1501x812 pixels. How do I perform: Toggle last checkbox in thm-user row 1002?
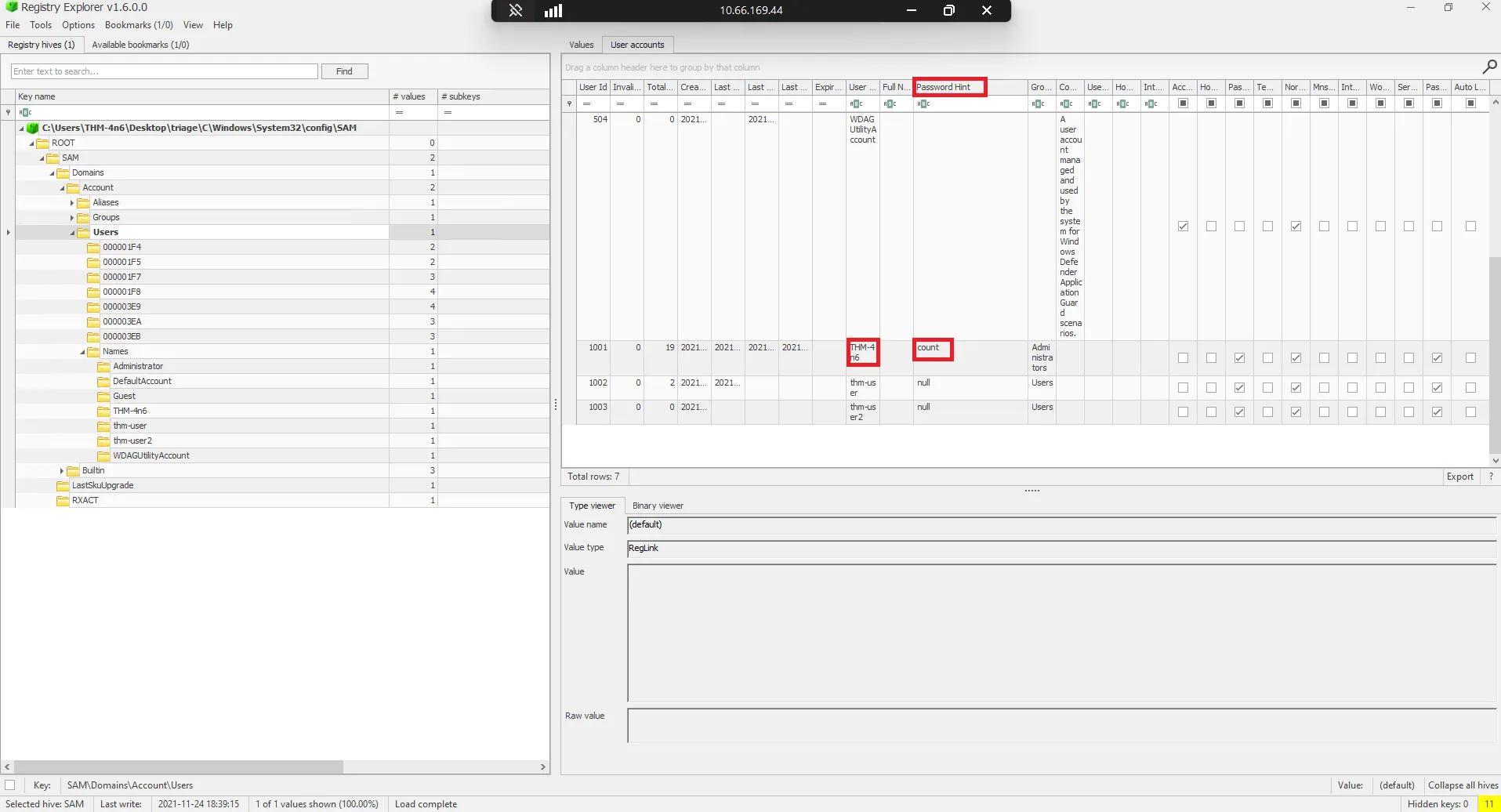[x=1470, y=388]
